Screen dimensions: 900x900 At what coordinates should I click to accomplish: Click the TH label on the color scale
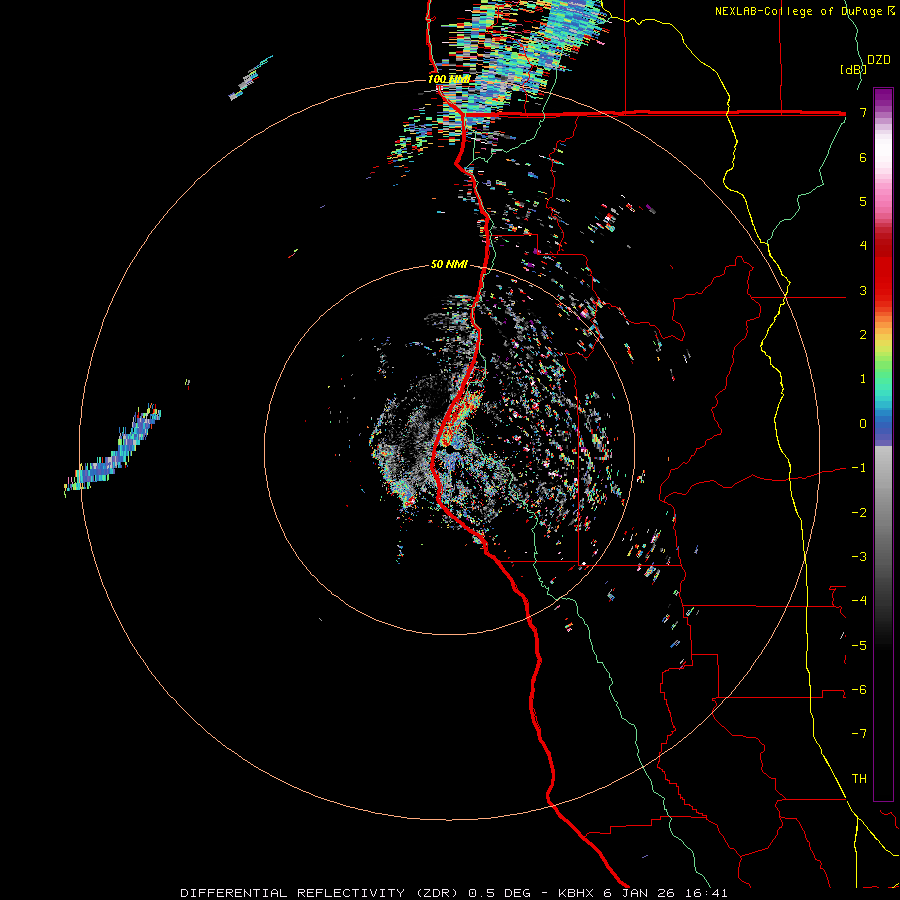[x=859, y=778]
